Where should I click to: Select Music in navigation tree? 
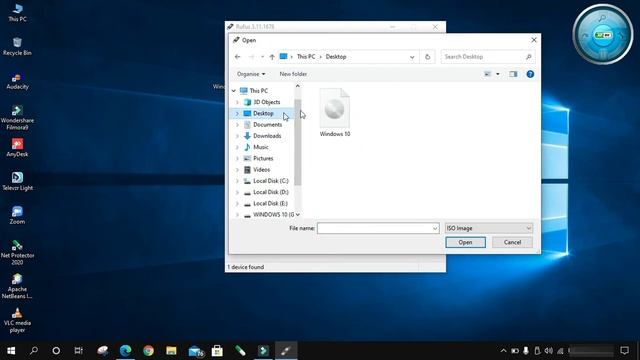pos(261,147)
